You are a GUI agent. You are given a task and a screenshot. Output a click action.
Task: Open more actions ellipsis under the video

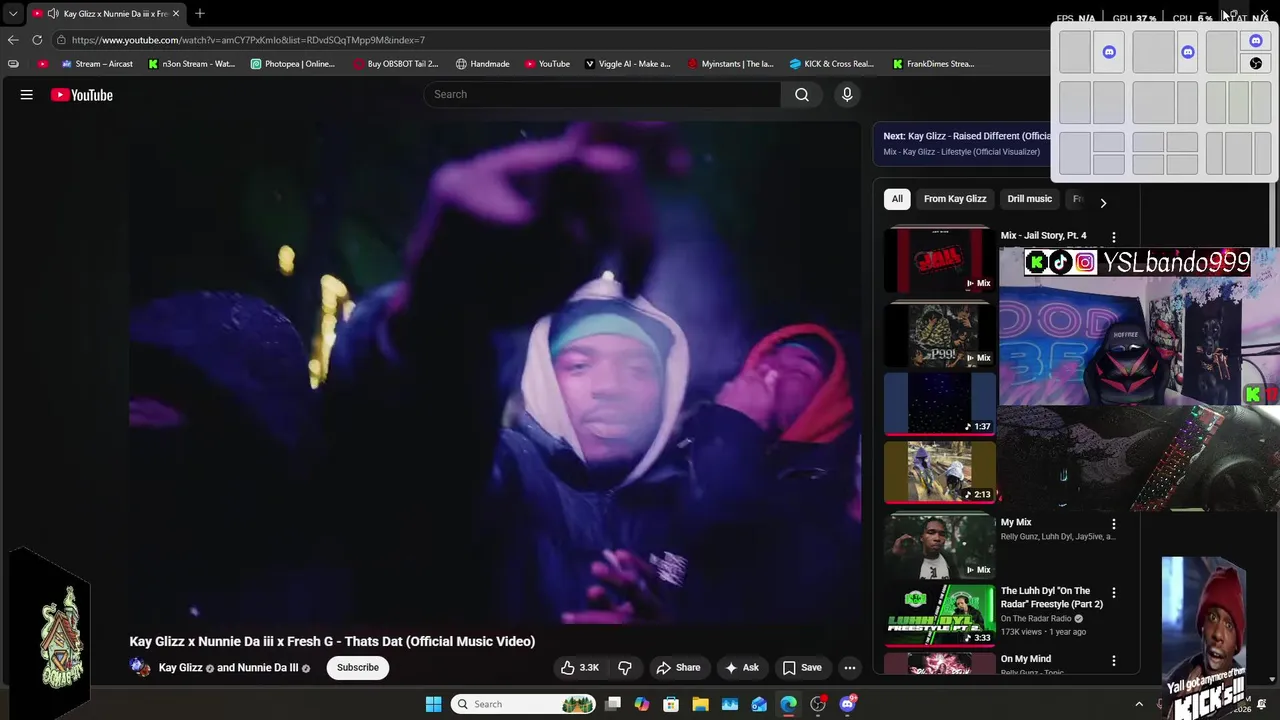850,667
